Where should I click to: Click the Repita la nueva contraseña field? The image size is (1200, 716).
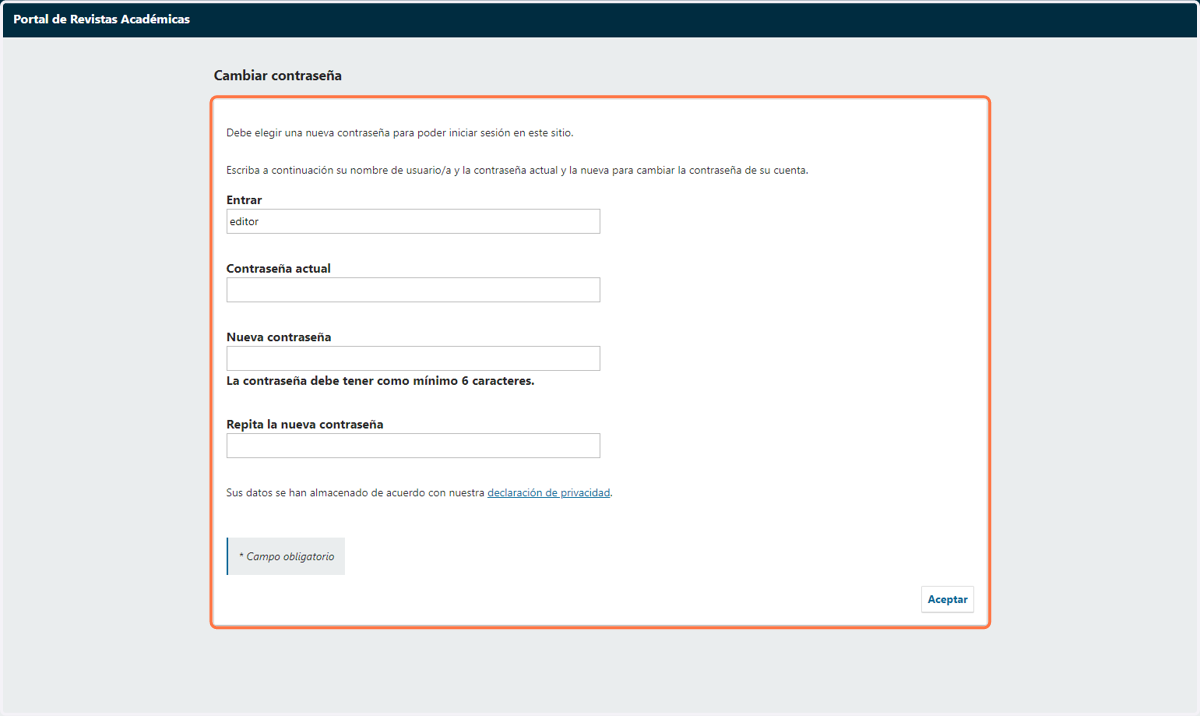point(413,445)
